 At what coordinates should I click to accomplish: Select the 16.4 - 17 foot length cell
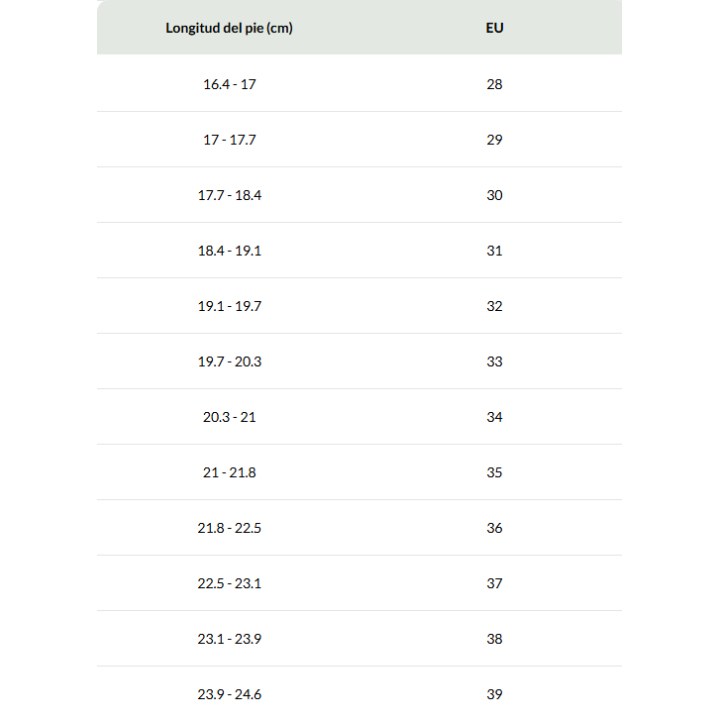pos(229,84)
